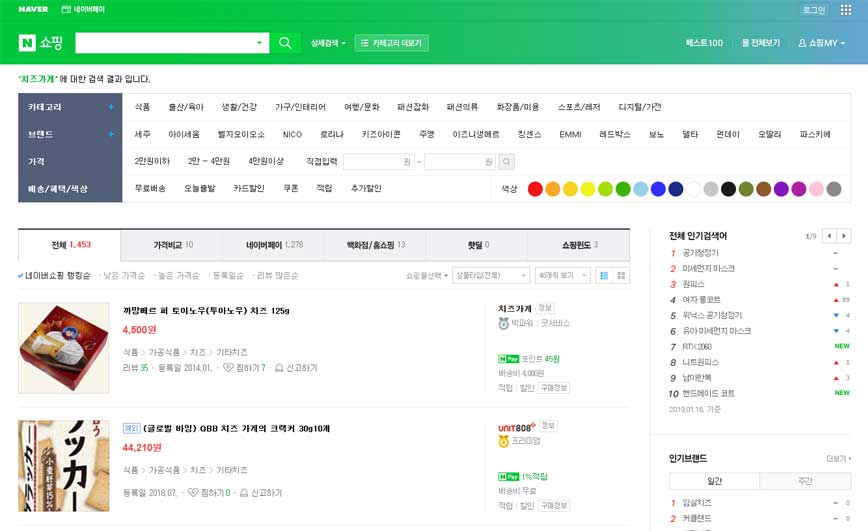Pick the red color swatch
Image resolution: width=868 pixels, height=531 pixels.
point(535,189)
